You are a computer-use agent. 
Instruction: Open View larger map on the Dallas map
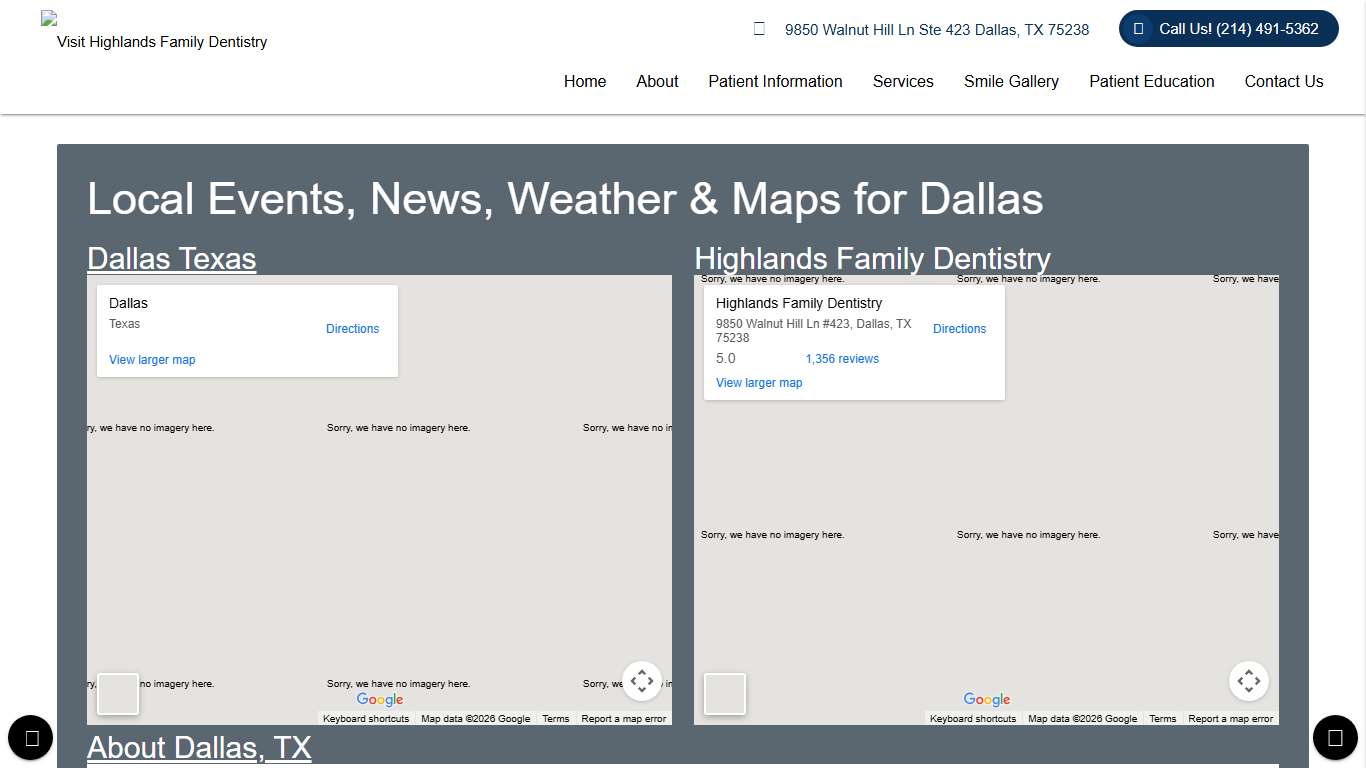152,359
